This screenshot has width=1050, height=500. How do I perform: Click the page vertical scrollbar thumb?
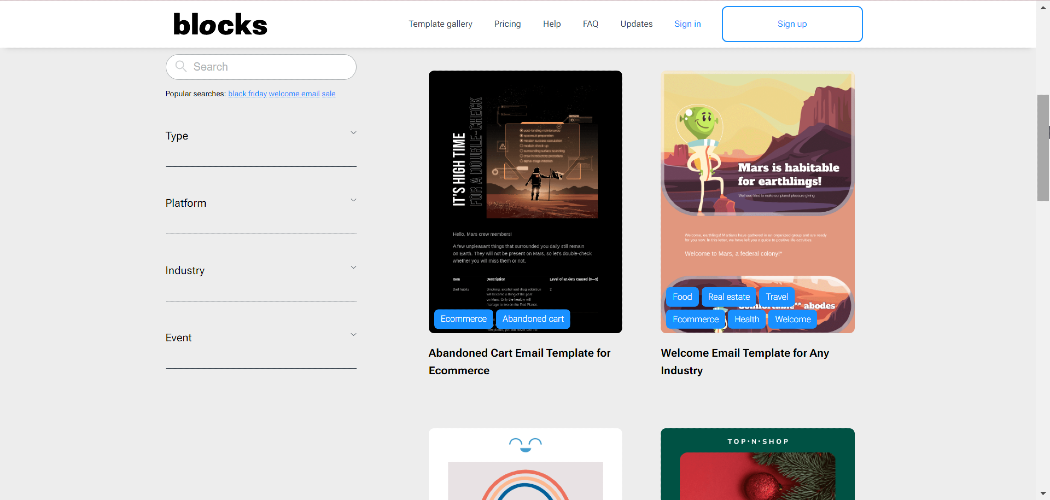pos(1043,147)
